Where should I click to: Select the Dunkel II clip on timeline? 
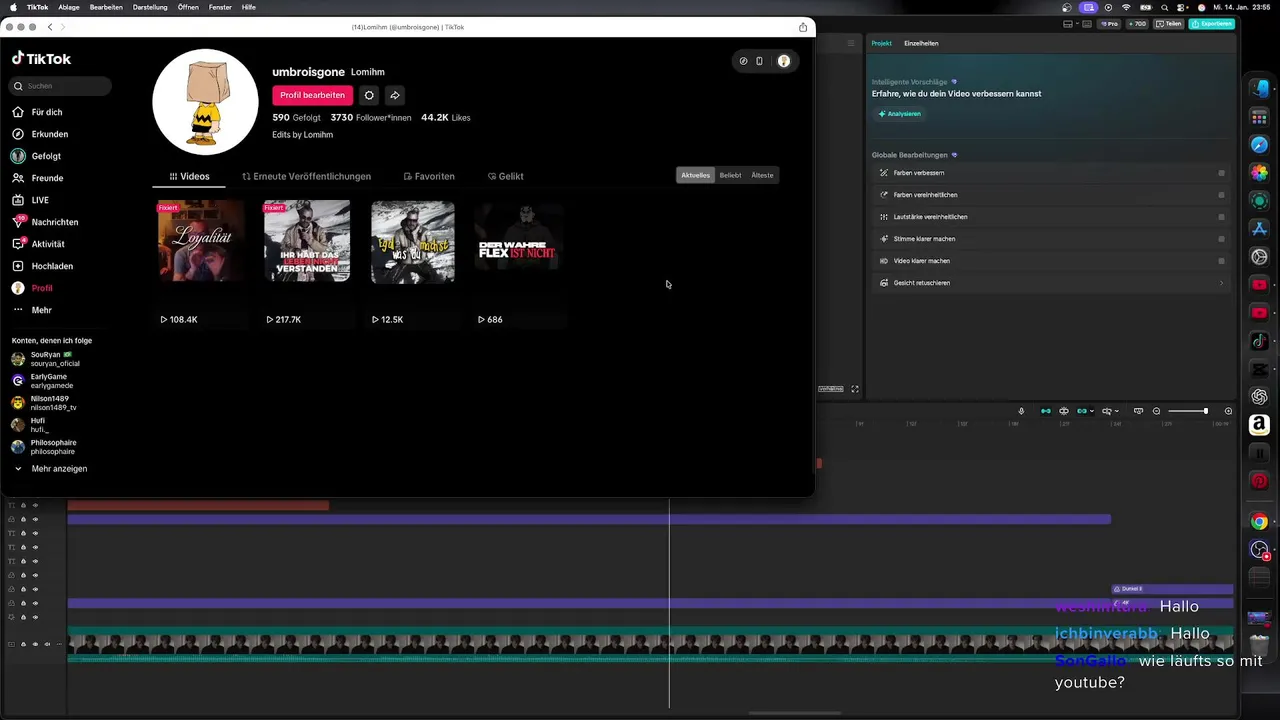pyautogui.click(x=1172, y=589)
